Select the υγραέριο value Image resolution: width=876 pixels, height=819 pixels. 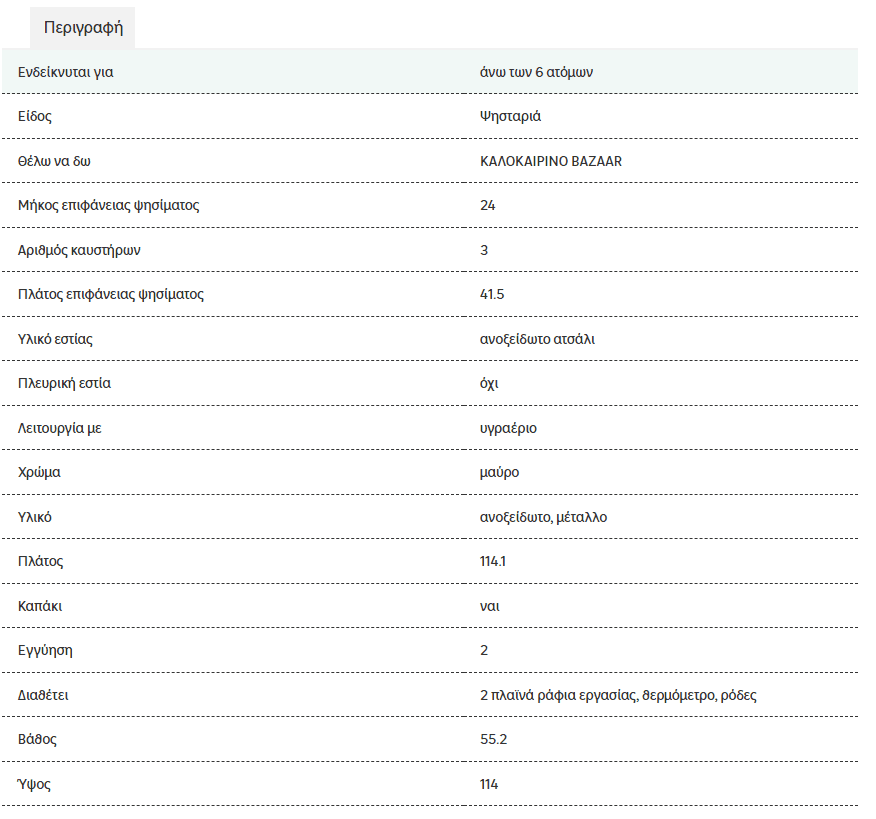pos(508,428)
